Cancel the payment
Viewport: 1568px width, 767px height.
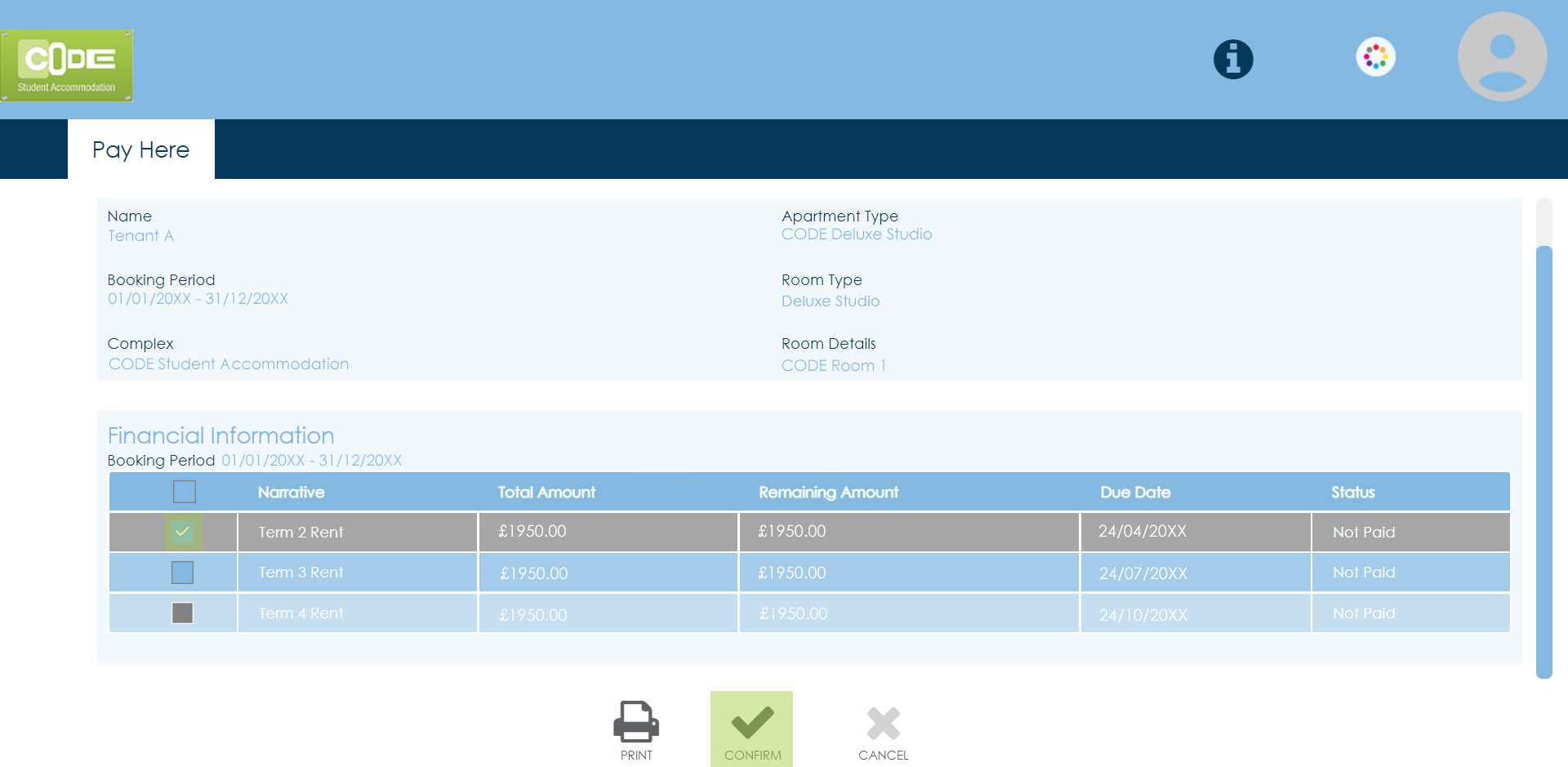883,733
